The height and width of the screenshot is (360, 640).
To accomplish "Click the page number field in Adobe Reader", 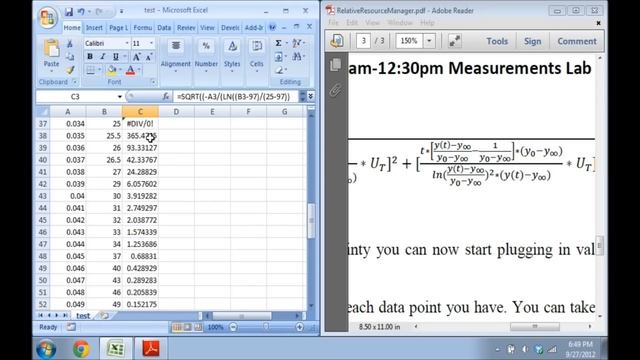I will [x=363, y=41].
